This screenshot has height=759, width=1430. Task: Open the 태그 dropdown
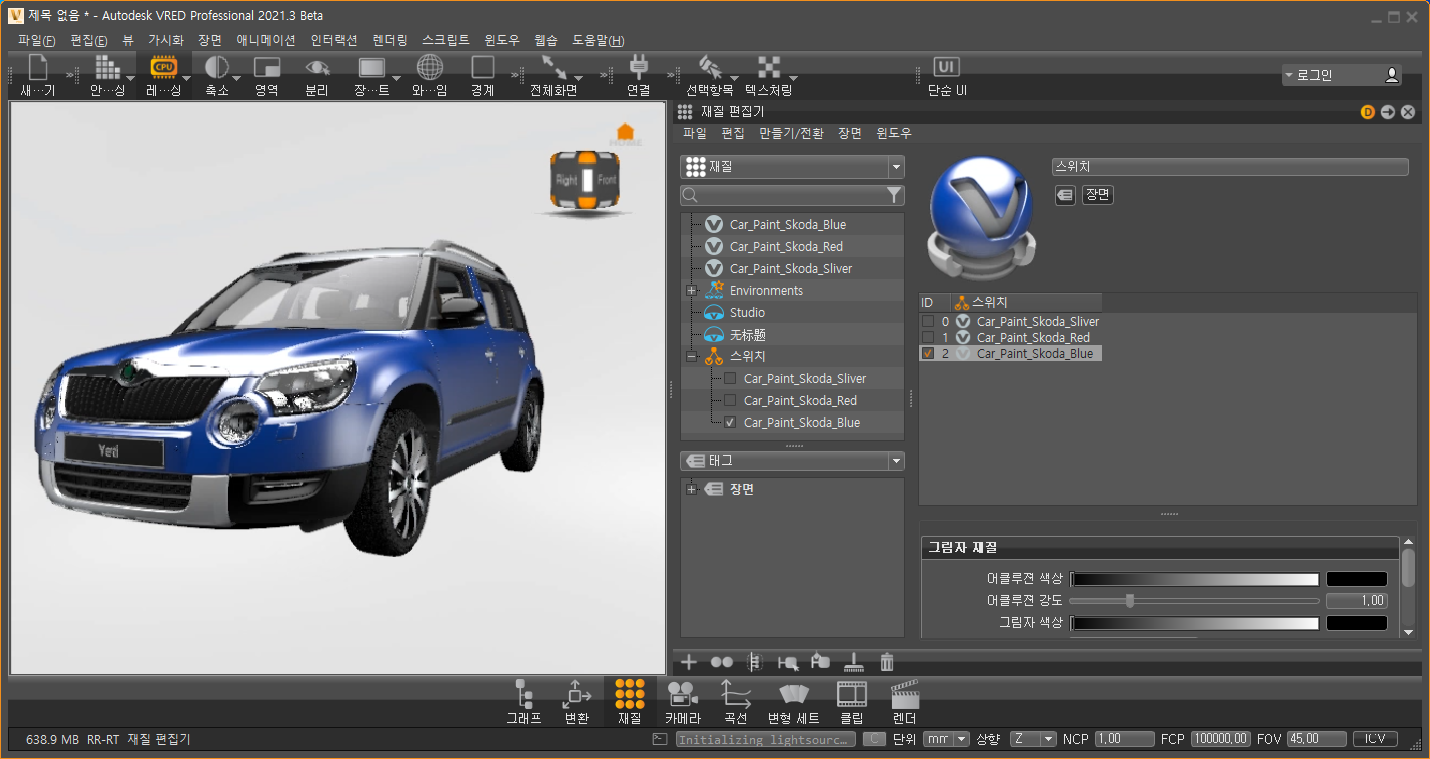(896, 461)
